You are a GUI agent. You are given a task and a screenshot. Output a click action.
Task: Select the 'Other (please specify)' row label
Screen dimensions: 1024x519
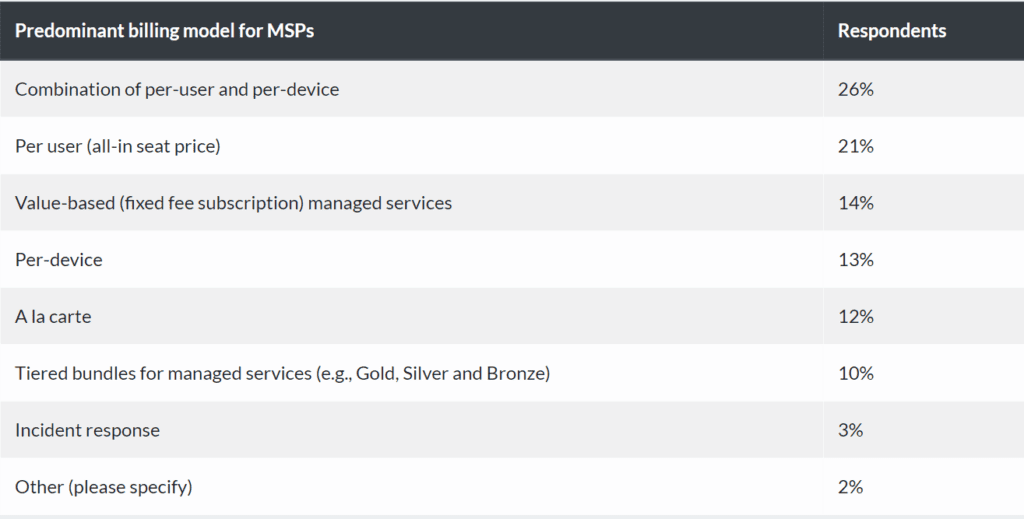pyautogui.click(x=104, y=486)
